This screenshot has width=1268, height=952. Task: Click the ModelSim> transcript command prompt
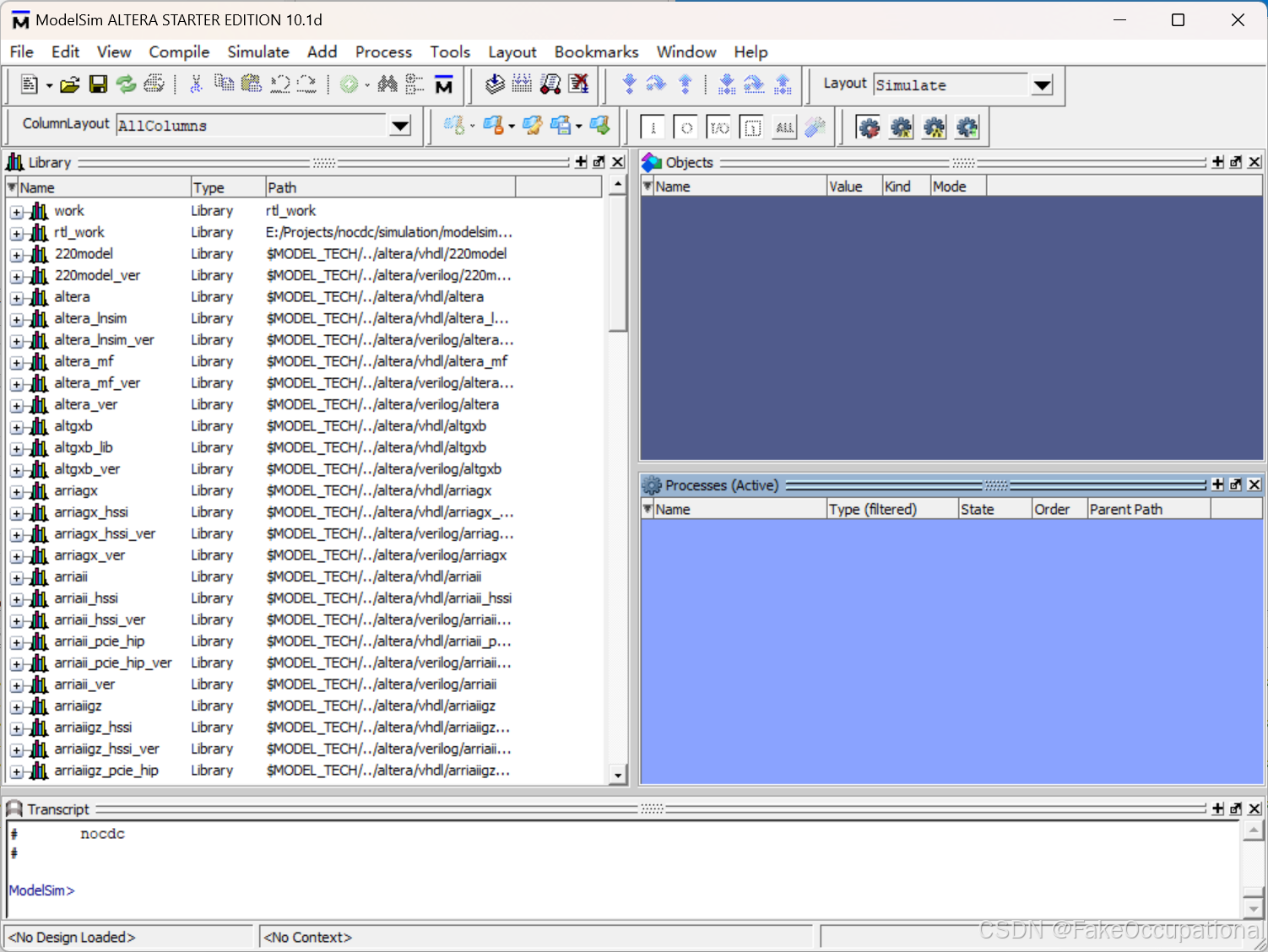41,890
